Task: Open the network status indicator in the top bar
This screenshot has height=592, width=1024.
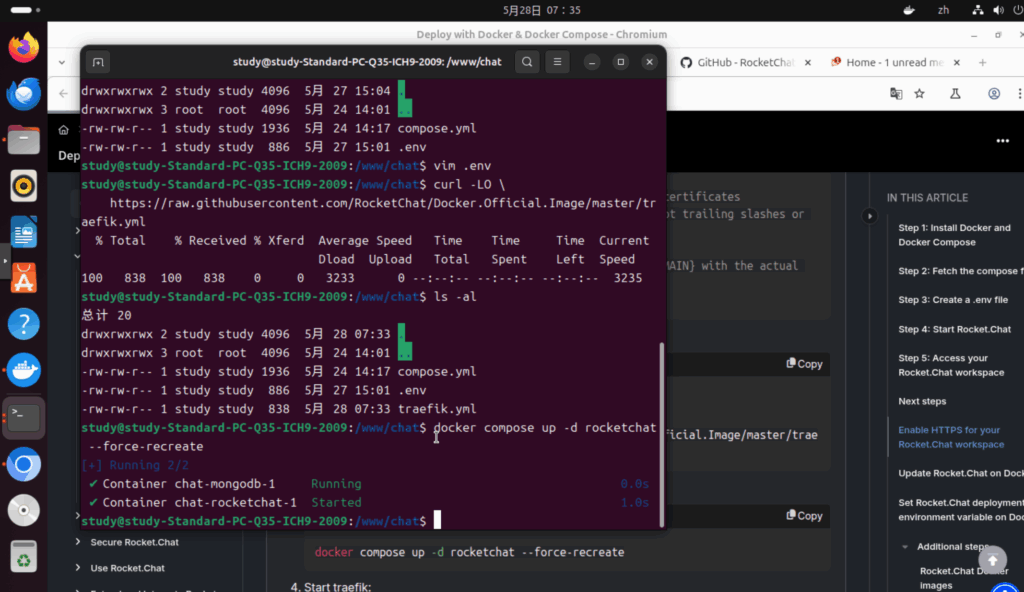Action: click(x=978, y=10)
